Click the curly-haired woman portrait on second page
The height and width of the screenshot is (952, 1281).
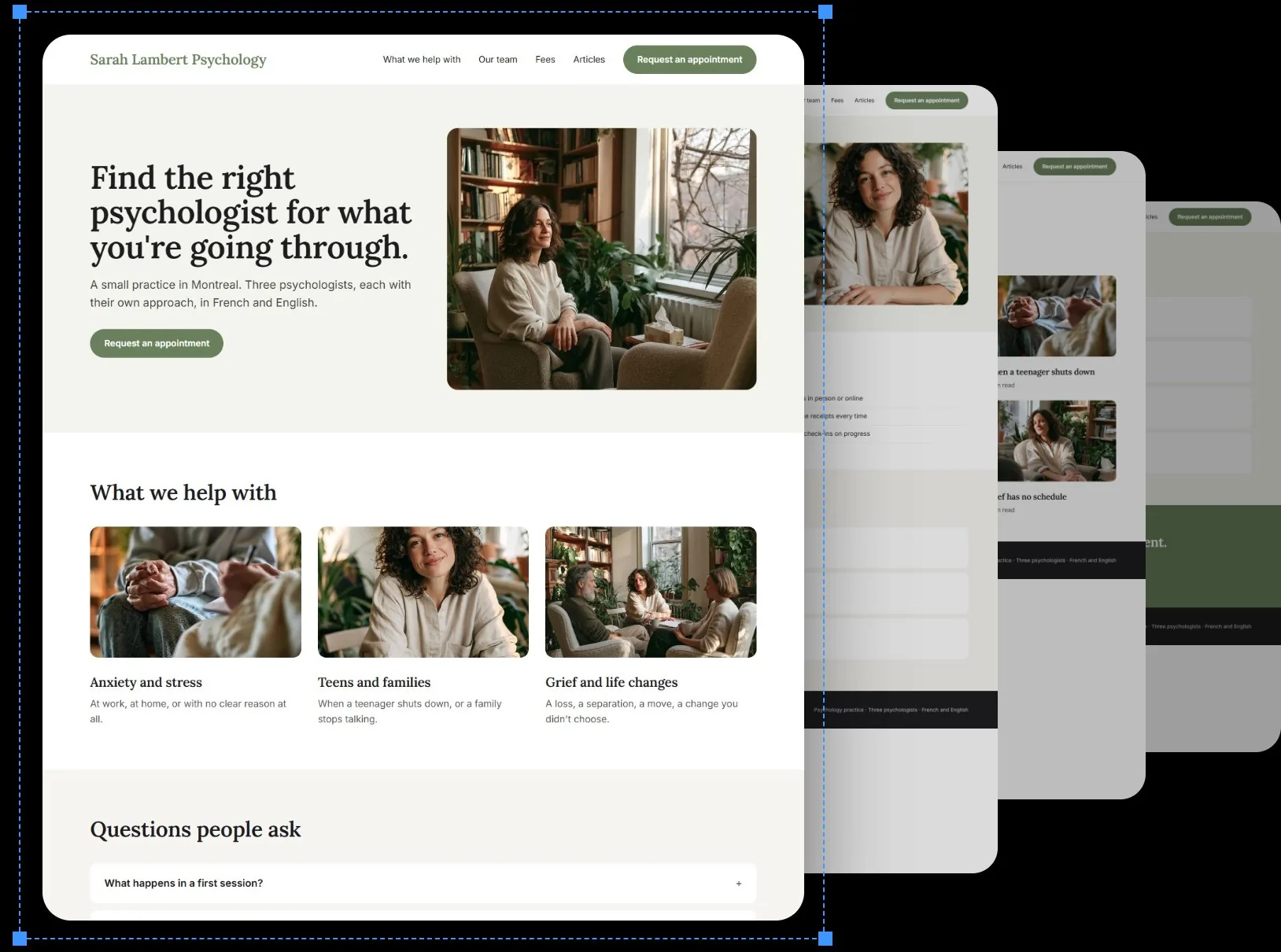pyautogui.click(x=886, y=223)
